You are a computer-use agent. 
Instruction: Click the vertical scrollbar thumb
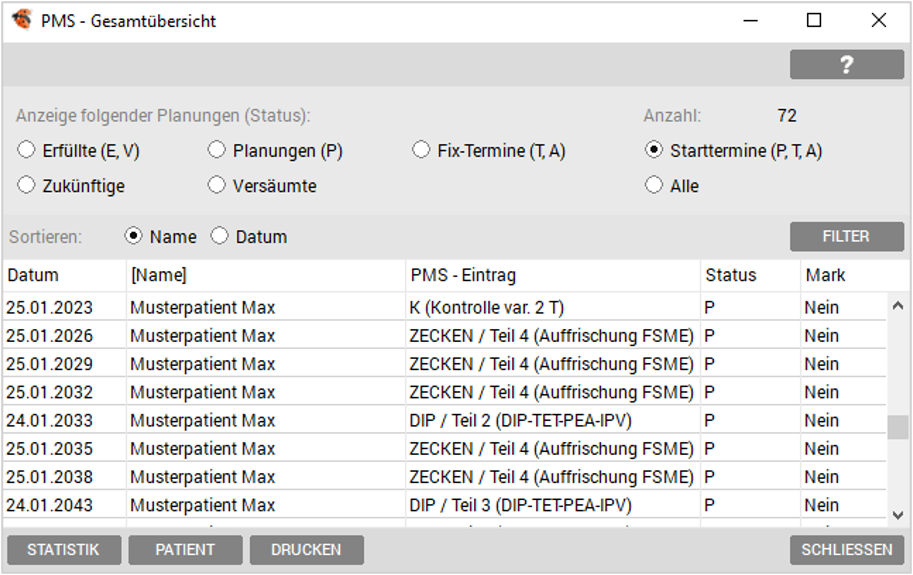pos(898,427)
